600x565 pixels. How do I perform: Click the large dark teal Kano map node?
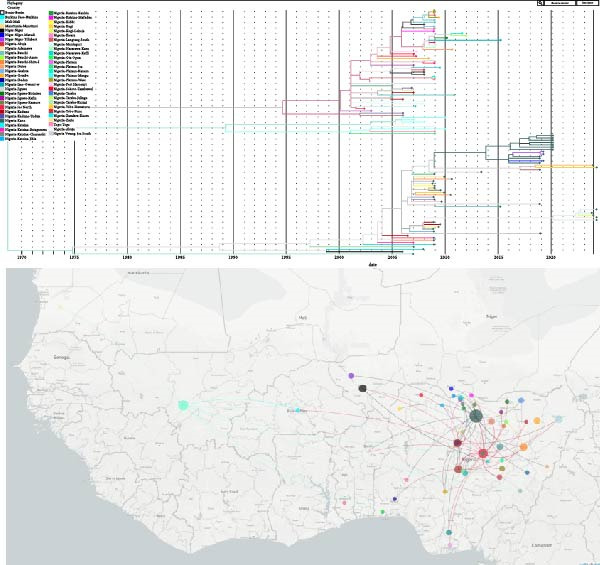pyautogui.click(x=476, y=416)
